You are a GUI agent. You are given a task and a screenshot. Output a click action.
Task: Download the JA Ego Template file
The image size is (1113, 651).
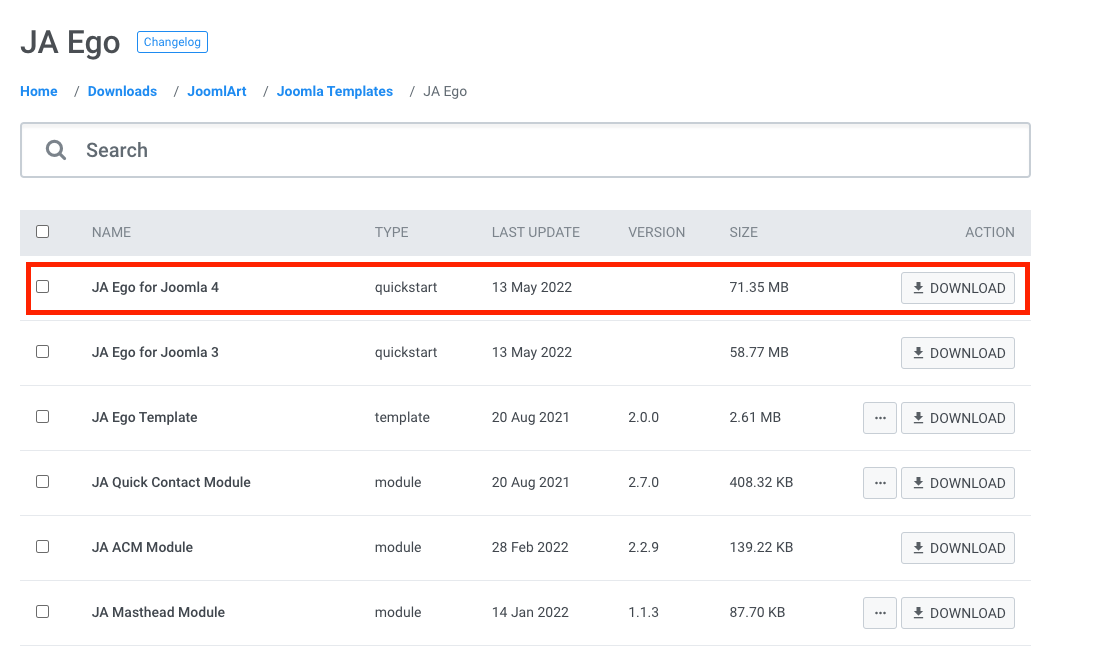point(957,418)
